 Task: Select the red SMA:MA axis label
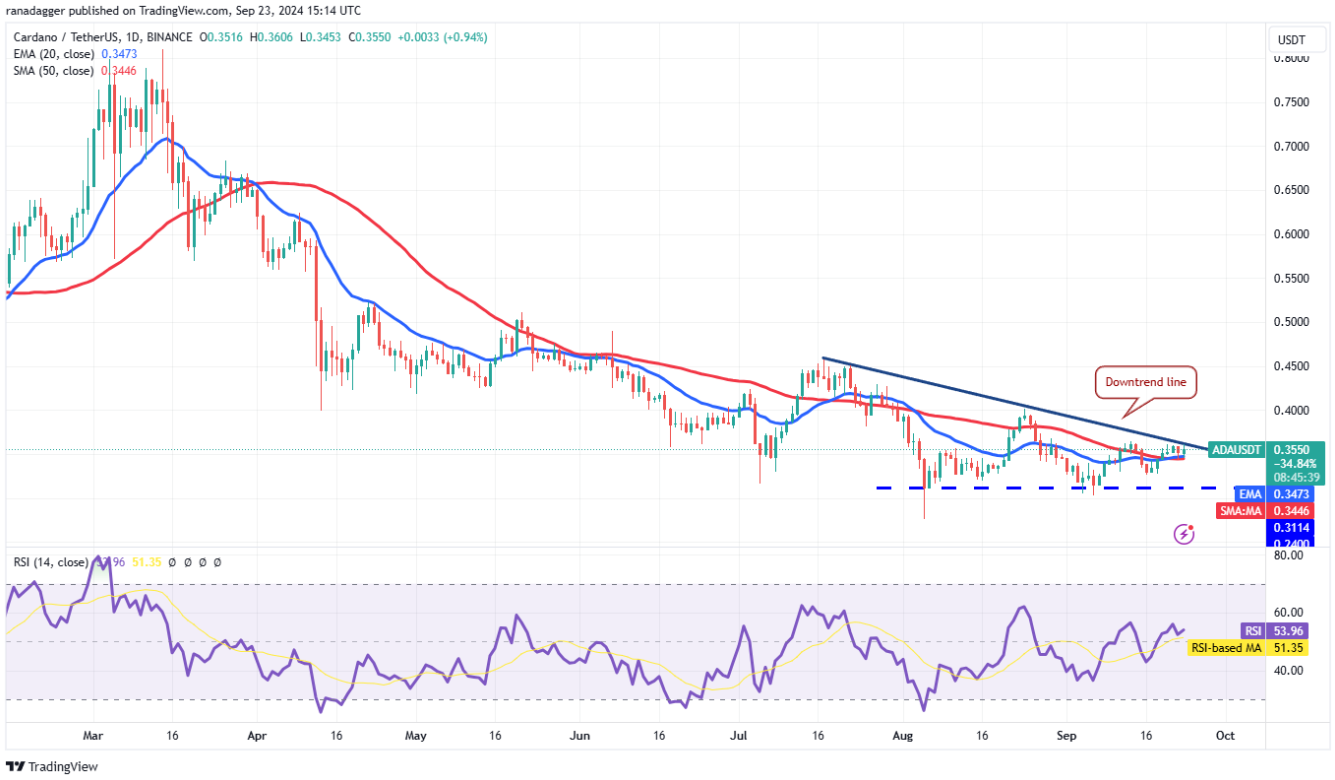tap(1240, 511)
